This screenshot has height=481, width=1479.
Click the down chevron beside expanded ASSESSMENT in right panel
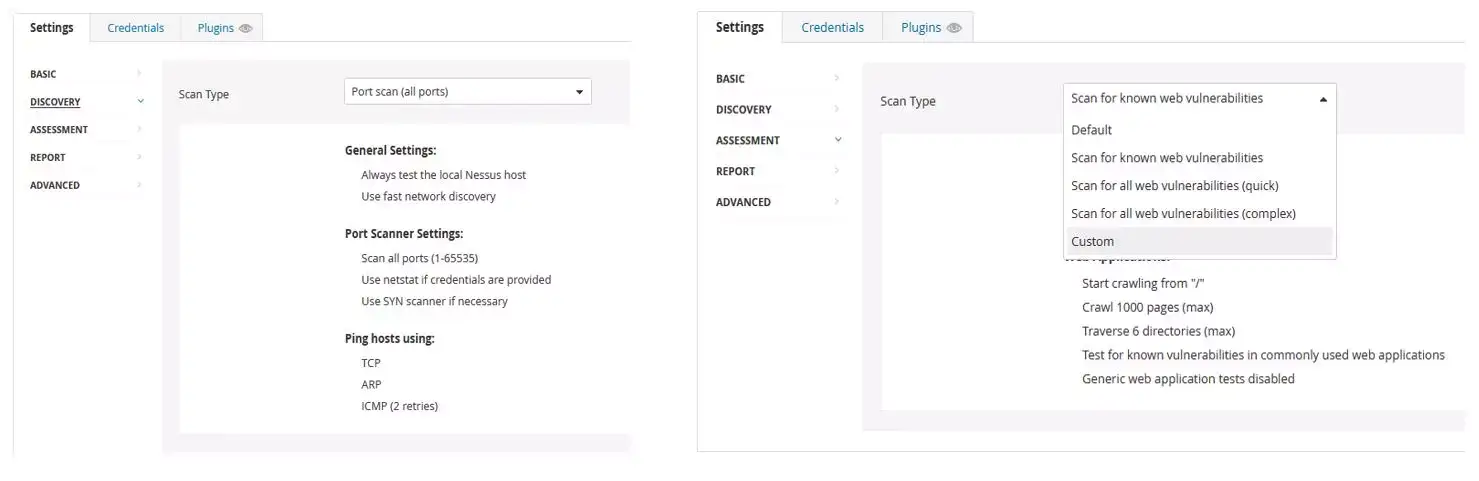tap(838, 140)
